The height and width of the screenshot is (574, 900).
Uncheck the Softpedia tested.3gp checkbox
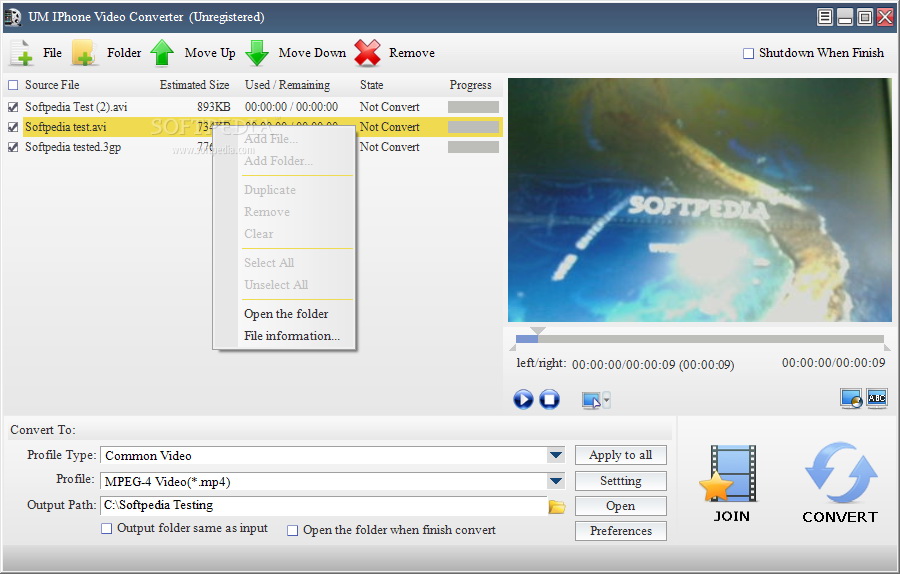13,148
